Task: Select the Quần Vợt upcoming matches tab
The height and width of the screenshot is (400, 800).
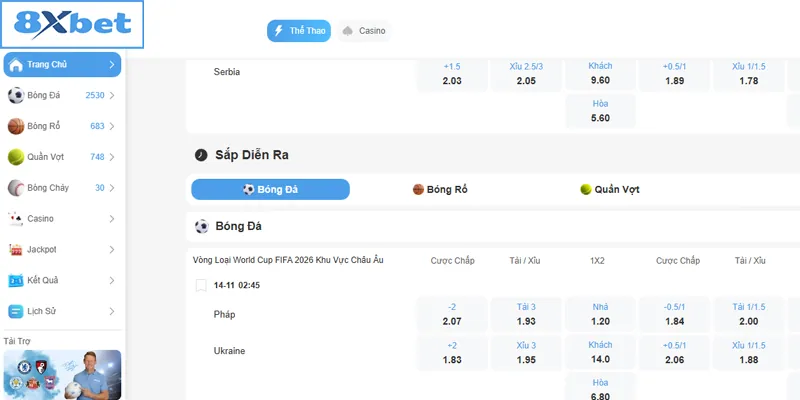Action: pyautogui.click(x=609, y=189)
